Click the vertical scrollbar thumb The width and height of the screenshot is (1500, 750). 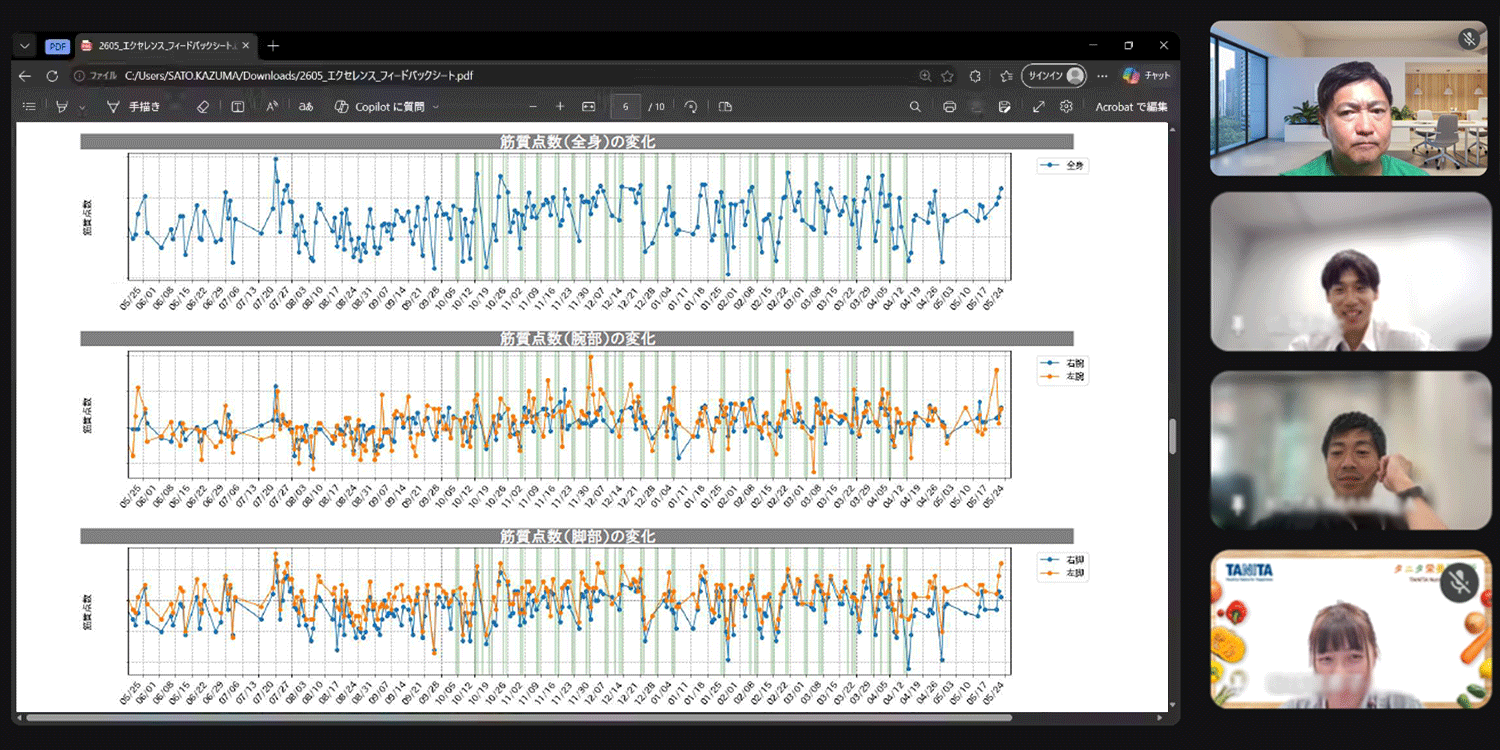(1174, 436)
